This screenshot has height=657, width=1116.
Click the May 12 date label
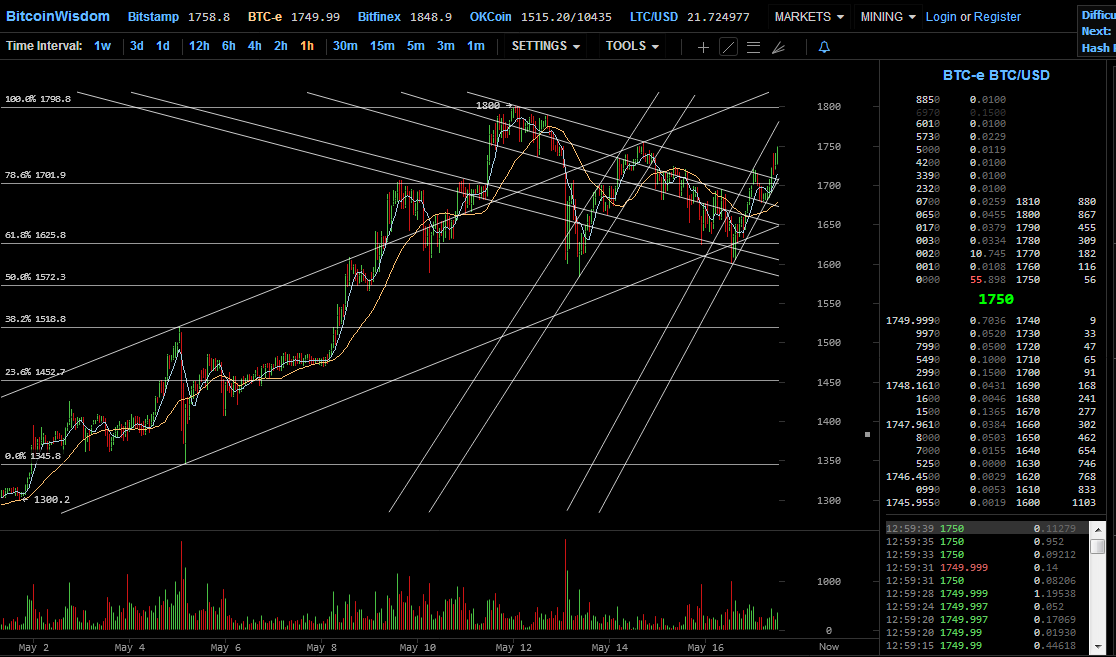[514, 647]
